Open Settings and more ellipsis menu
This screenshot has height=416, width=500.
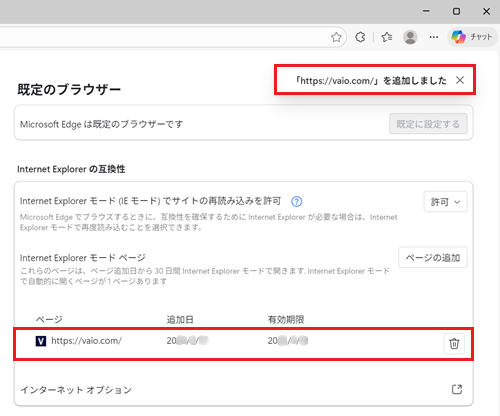pyautogui.click(x=434, y=37)
